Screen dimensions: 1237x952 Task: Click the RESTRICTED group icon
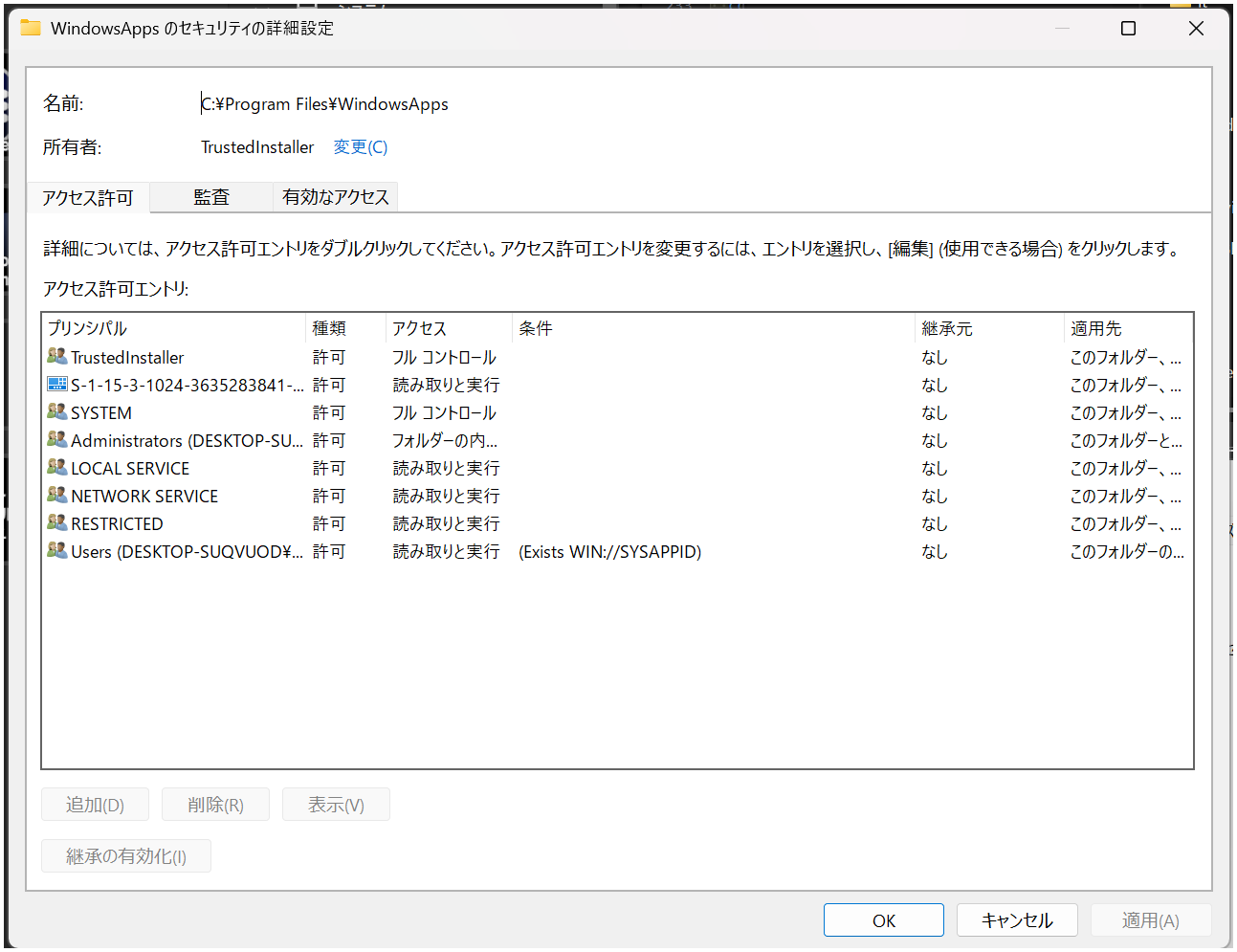tap(56, 523)
